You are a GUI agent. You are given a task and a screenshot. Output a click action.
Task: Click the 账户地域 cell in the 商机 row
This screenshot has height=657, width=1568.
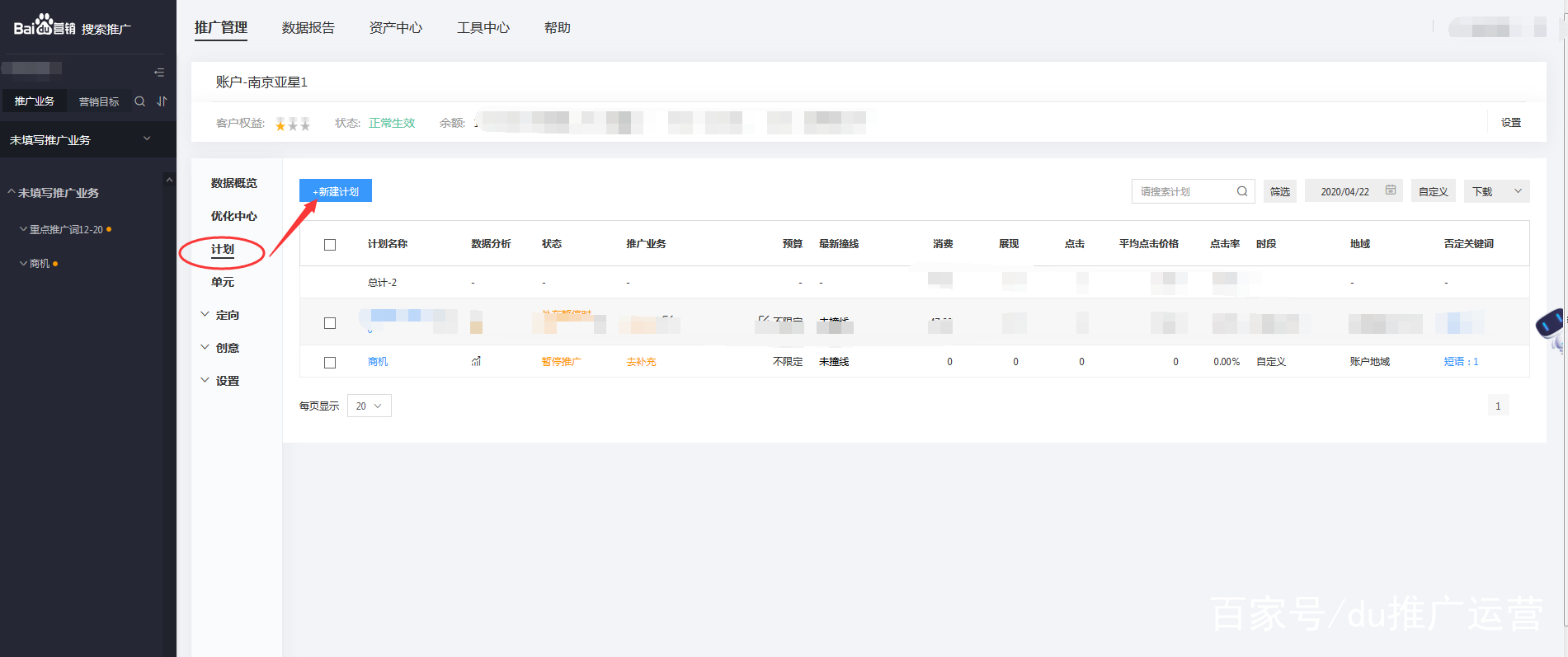tap(1370, 362)
